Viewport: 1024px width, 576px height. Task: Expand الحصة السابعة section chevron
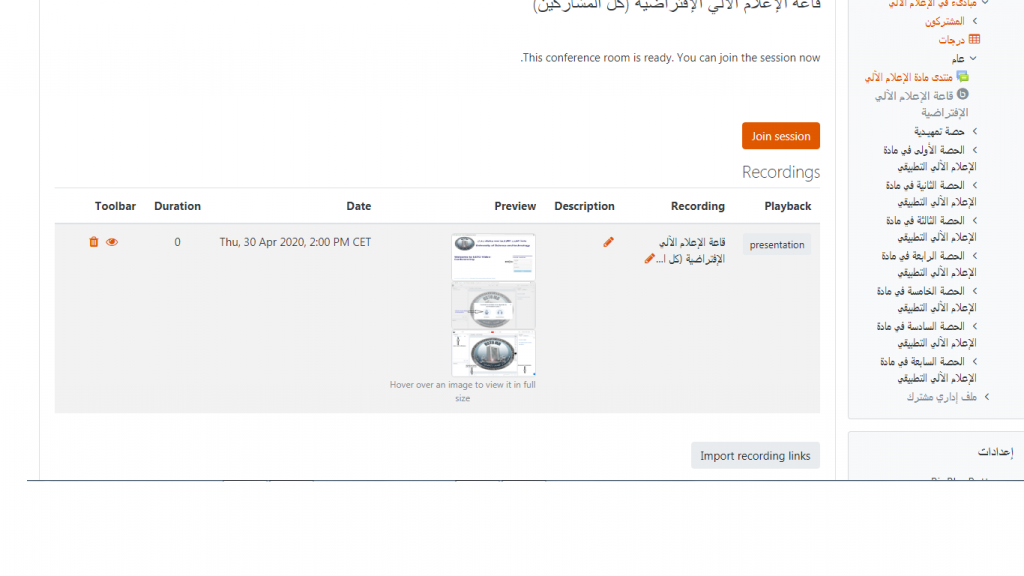coord(975,361)
